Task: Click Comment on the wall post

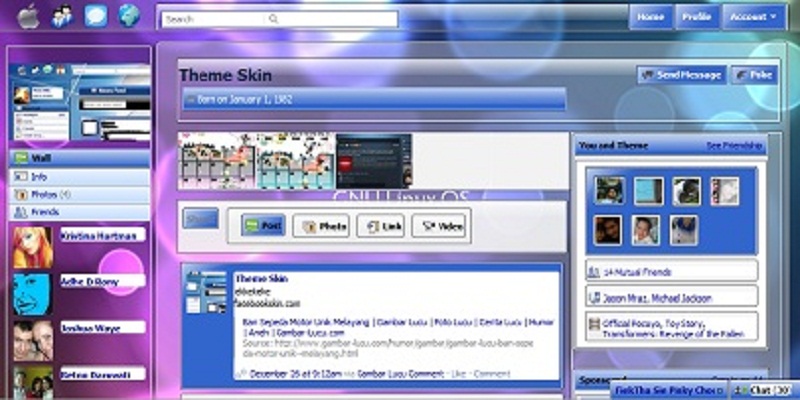Action: tap(492, 374)
